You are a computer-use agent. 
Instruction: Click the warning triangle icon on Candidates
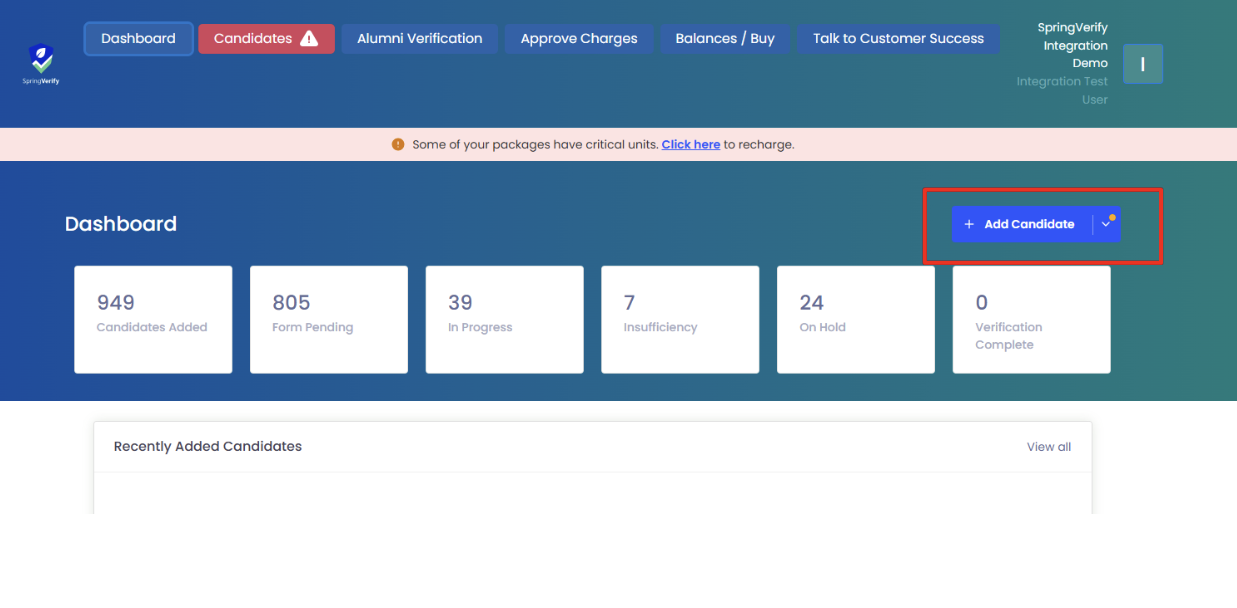309,39
